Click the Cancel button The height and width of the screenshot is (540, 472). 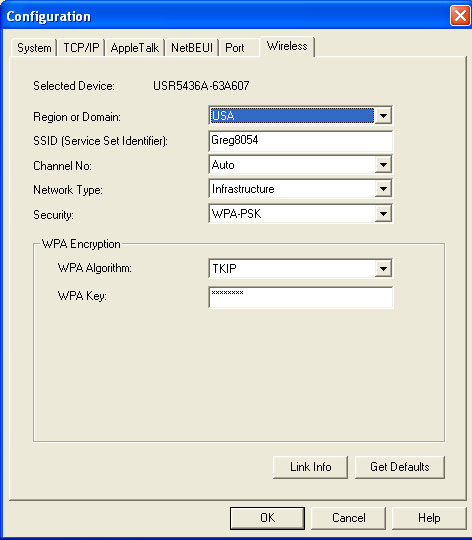tap(348, 518)
